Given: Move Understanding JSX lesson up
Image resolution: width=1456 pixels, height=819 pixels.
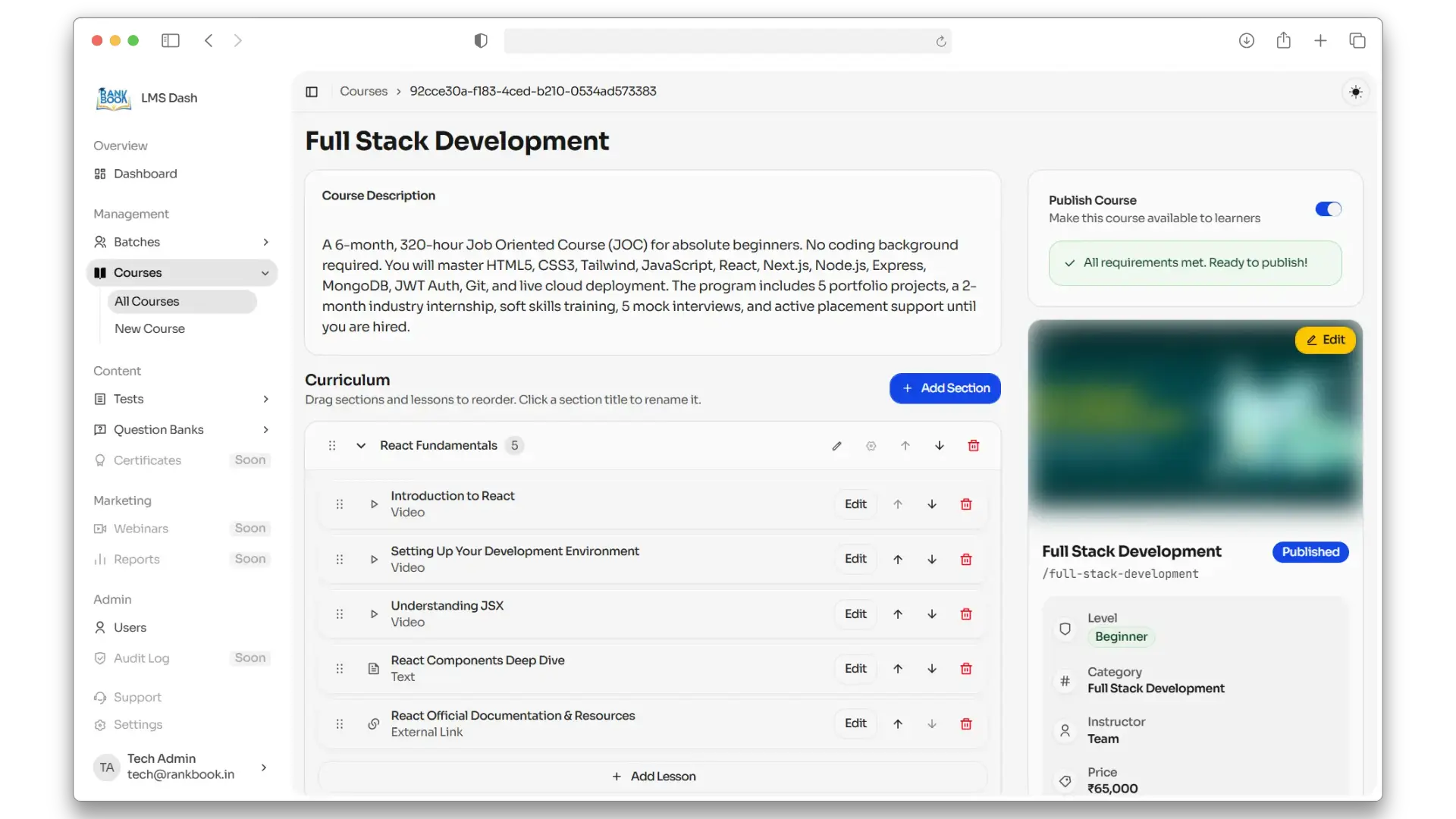Looking at the screenshot, I should pos(898,614).
